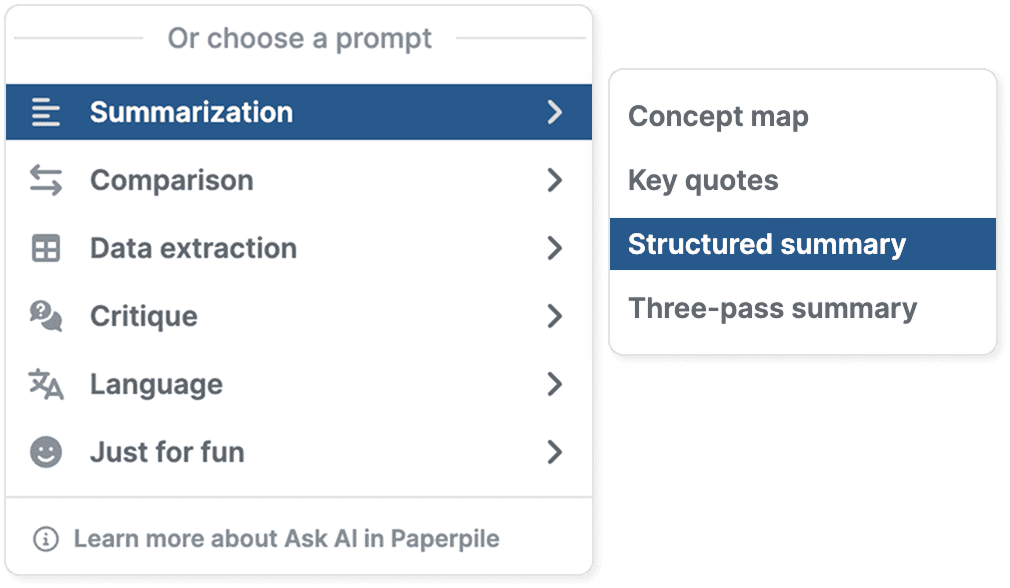Expand the Critique submenu chevron

coord(555,317)
